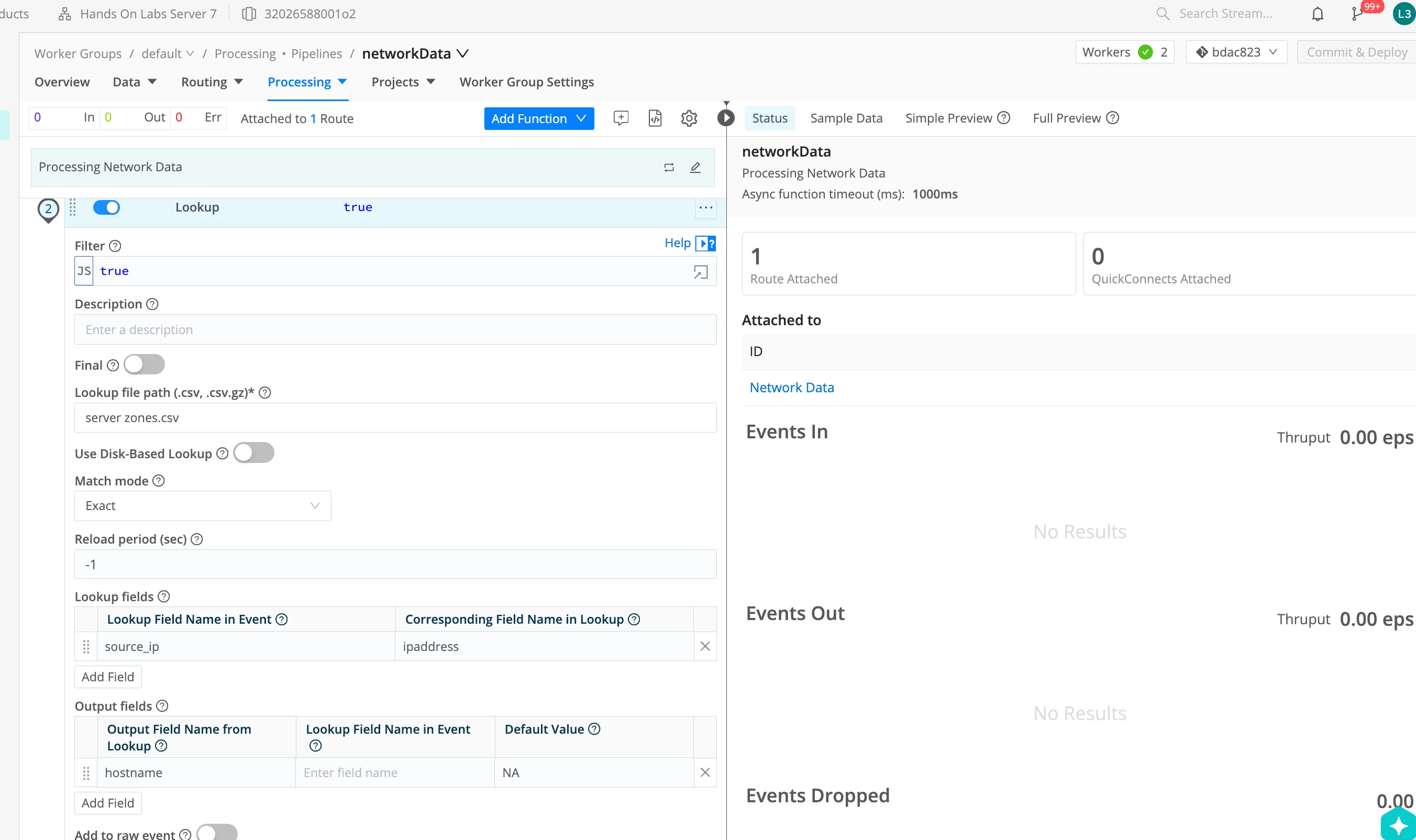The width and height of the screenshot is (1416, 840).
Task: Switch to the Sample Data tab
Action: click(x=846, y=118)
